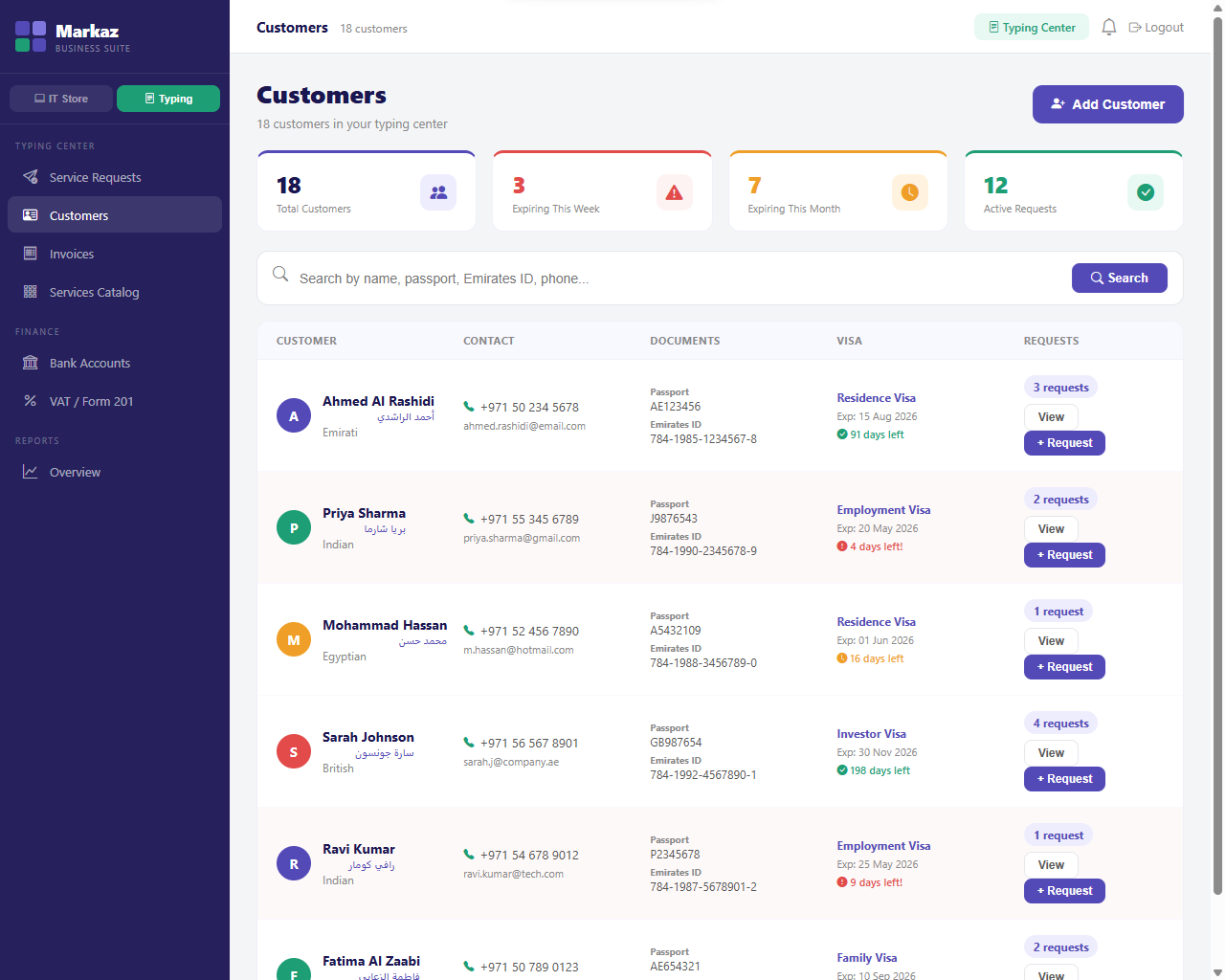Add request for Sarah Johnson
The image size is (1225, 980).
click(x=1064, y=779)
